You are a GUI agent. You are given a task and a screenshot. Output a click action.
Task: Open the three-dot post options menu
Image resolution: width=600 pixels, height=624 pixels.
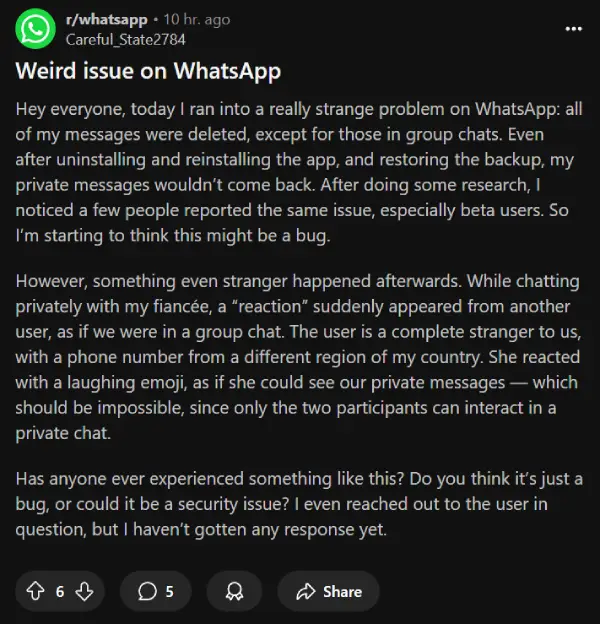pos(573,29)
